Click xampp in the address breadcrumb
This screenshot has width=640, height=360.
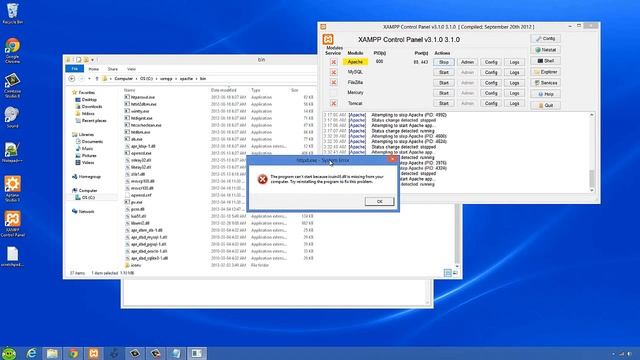pyautogui.click(x=166, y=78)
